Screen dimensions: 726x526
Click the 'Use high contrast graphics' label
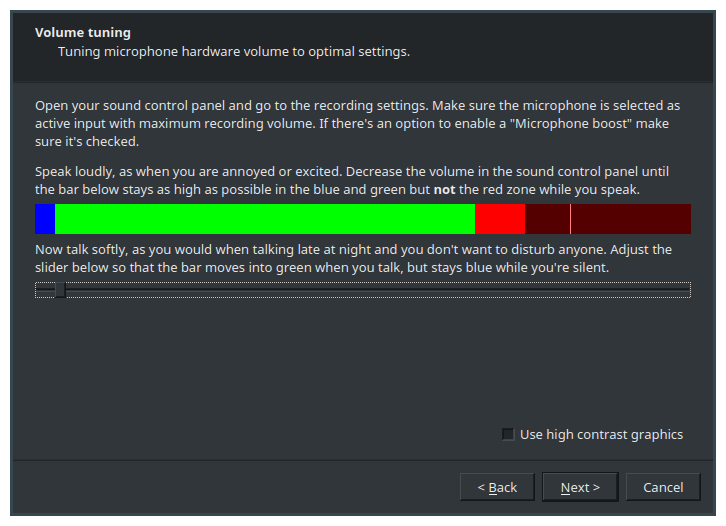click(x=601, y=434)
